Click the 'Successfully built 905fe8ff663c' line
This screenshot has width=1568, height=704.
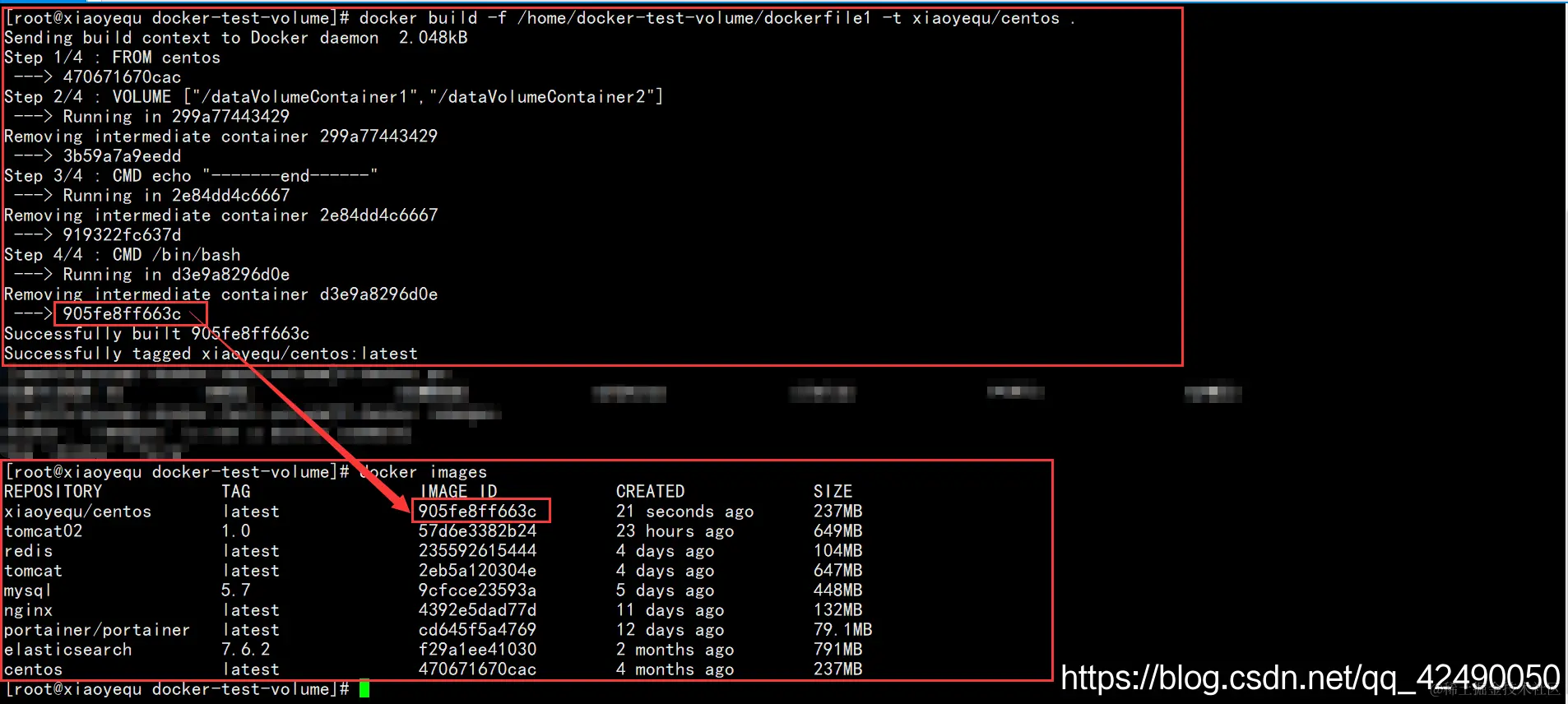click(x=157, y=334)
